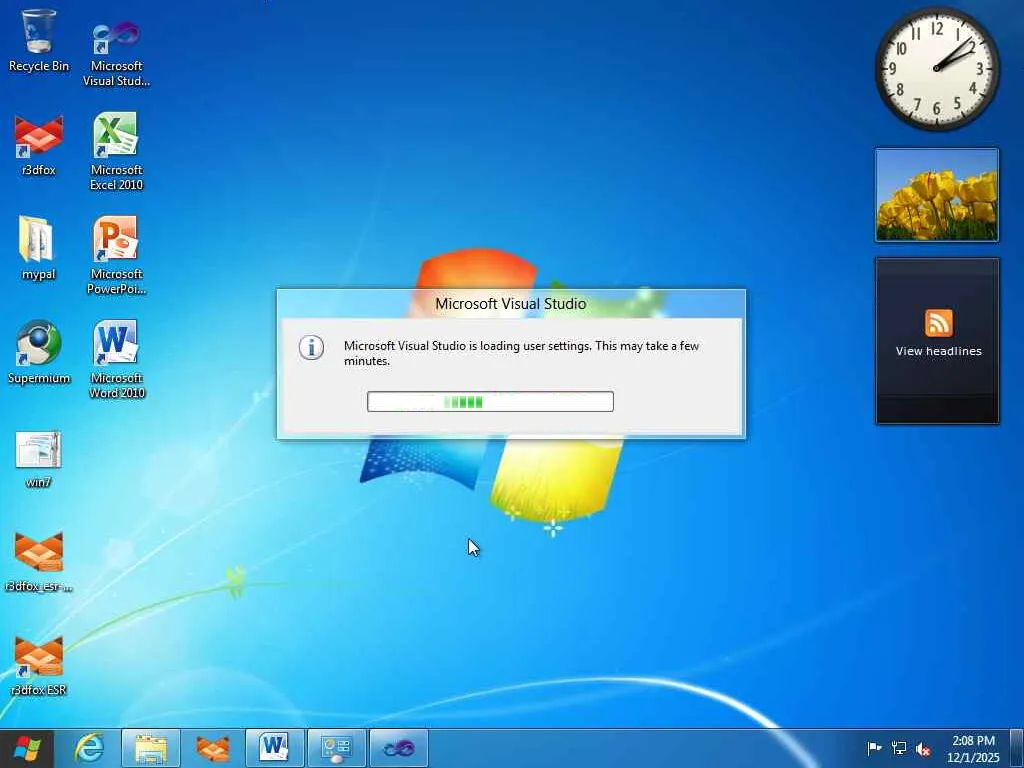Image resolution: width=1024 pixels, height=768 pixels.
Task: Select the r3dfox ESR shortcut
Action: tap(39, 666)
